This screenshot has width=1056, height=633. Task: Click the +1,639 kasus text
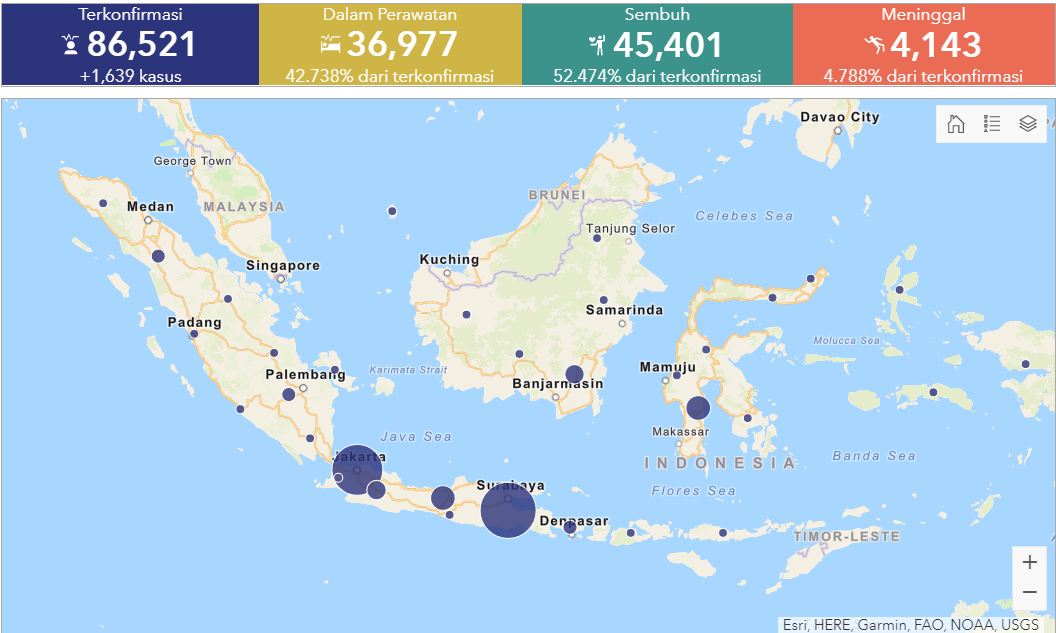coord(131,76)
